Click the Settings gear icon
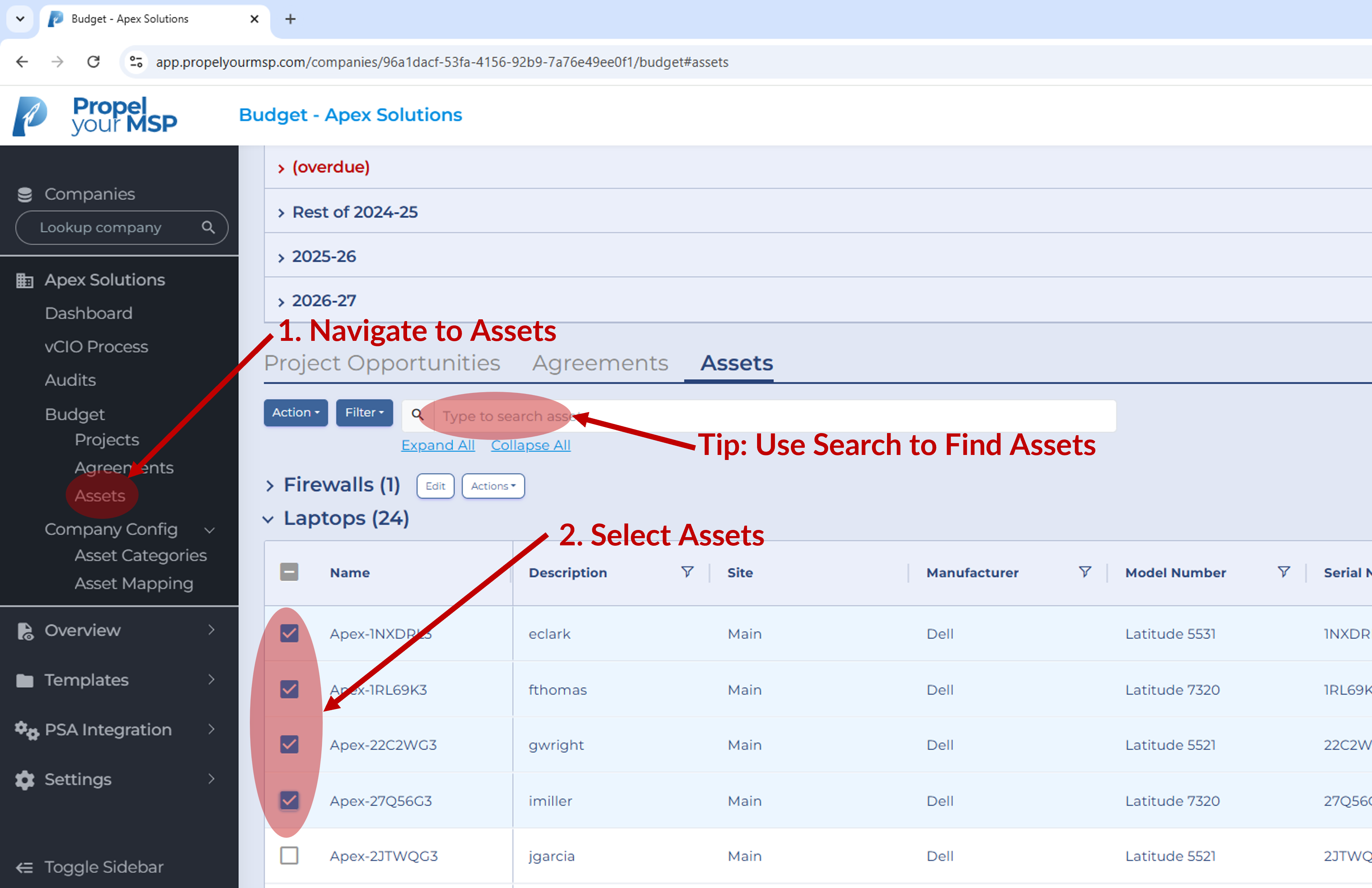 25,780
